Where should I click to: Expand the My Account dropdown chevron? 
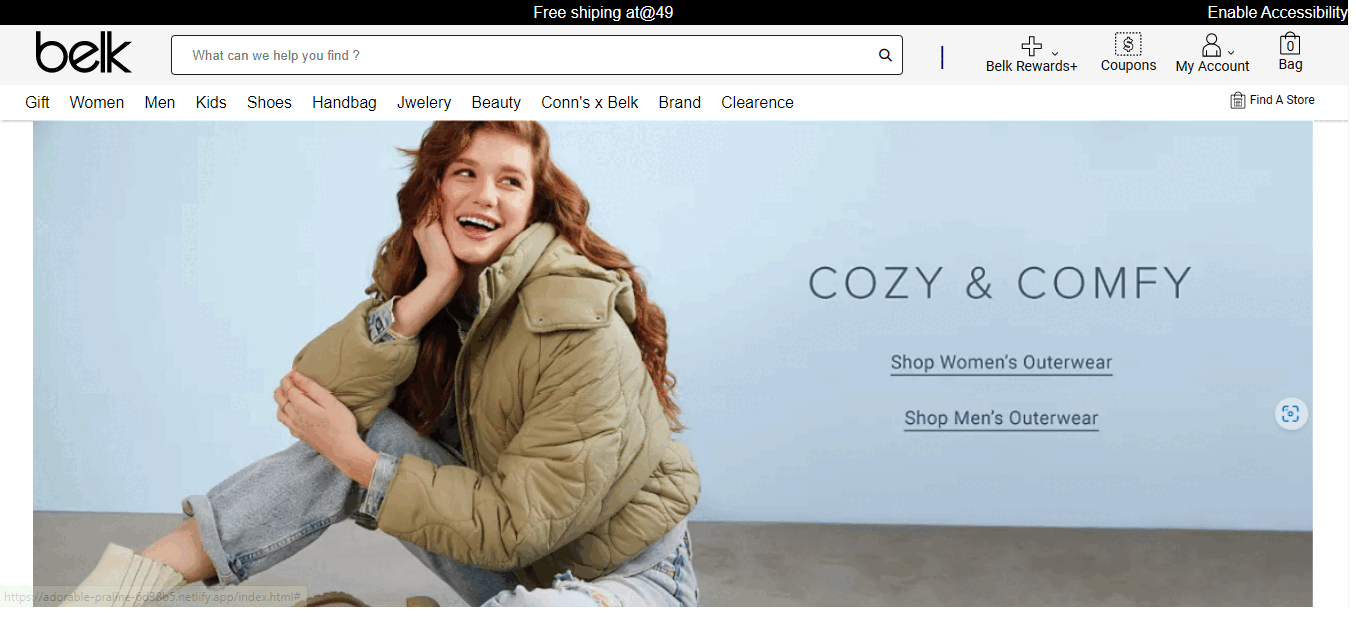tap(1231, 53)
